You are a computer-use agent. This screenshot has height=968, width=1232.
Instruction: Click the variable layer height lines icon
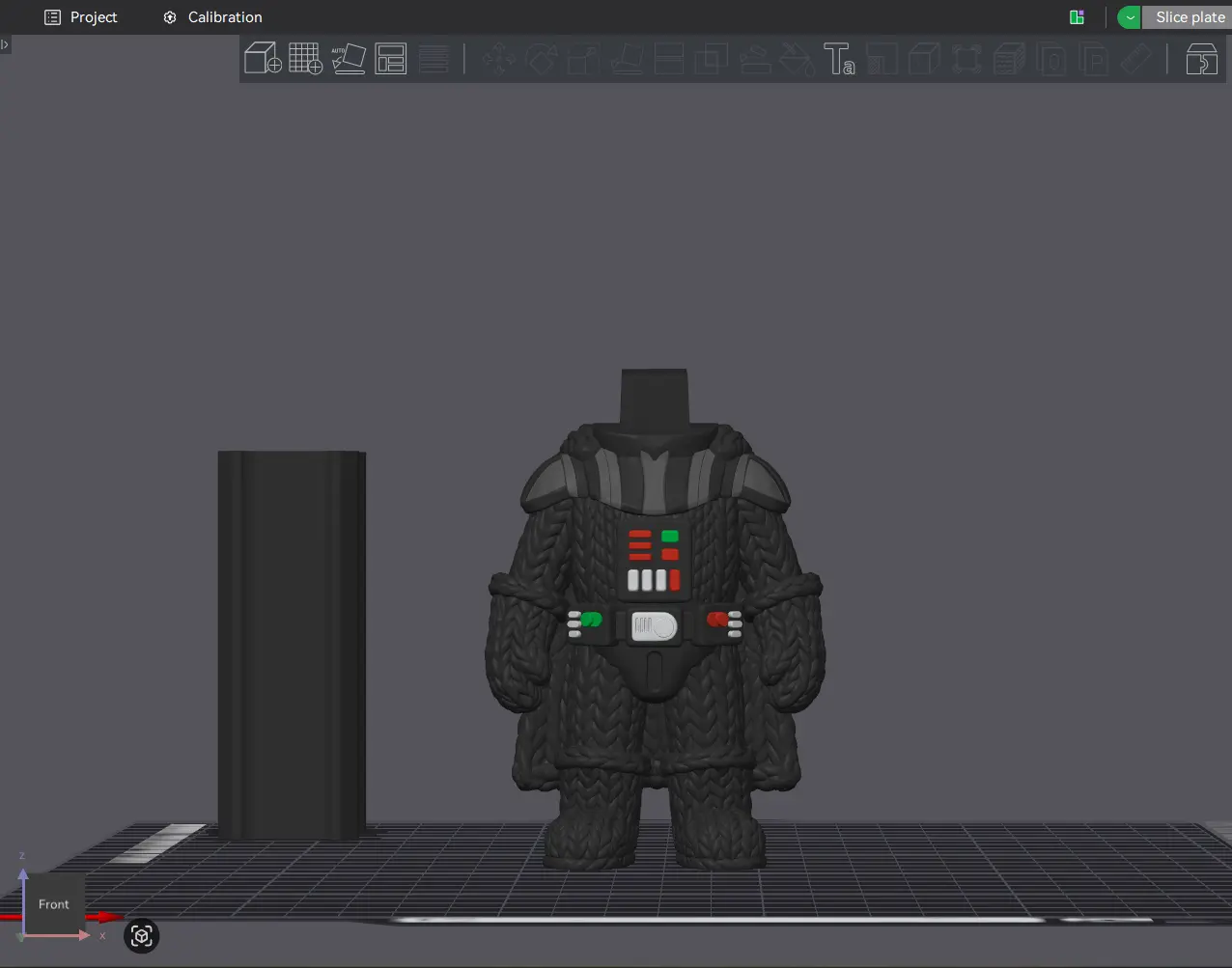[x=434, y=58]
